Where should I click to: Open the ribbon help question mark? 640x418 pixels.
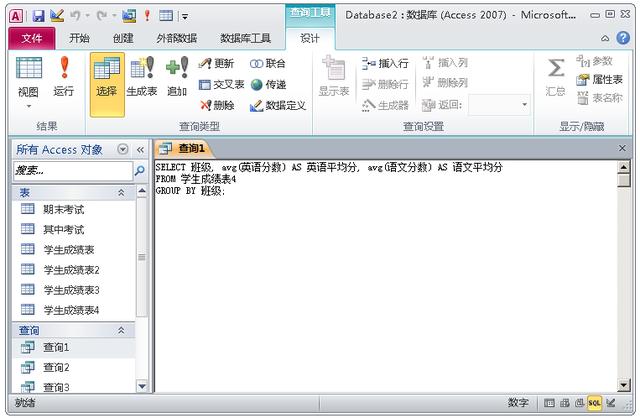(x=623, y=38)
